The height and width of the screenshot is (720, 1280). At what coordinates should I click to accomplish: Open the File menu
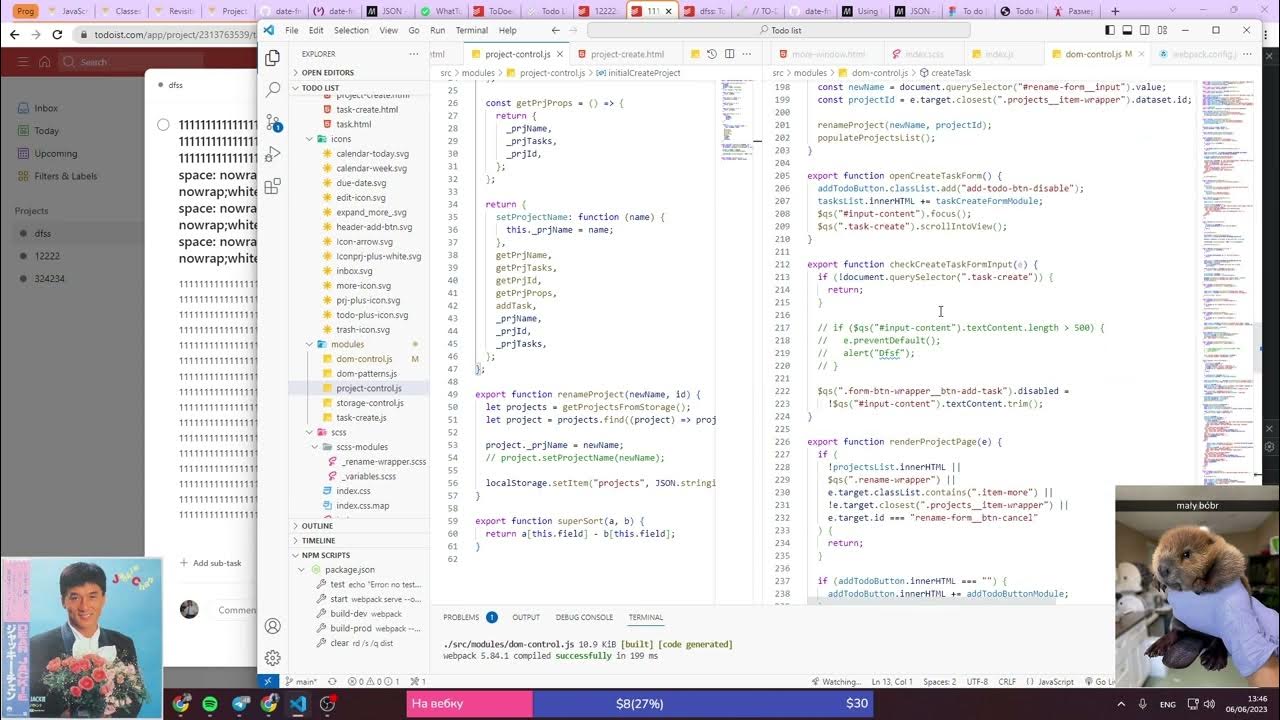point(292,30)
